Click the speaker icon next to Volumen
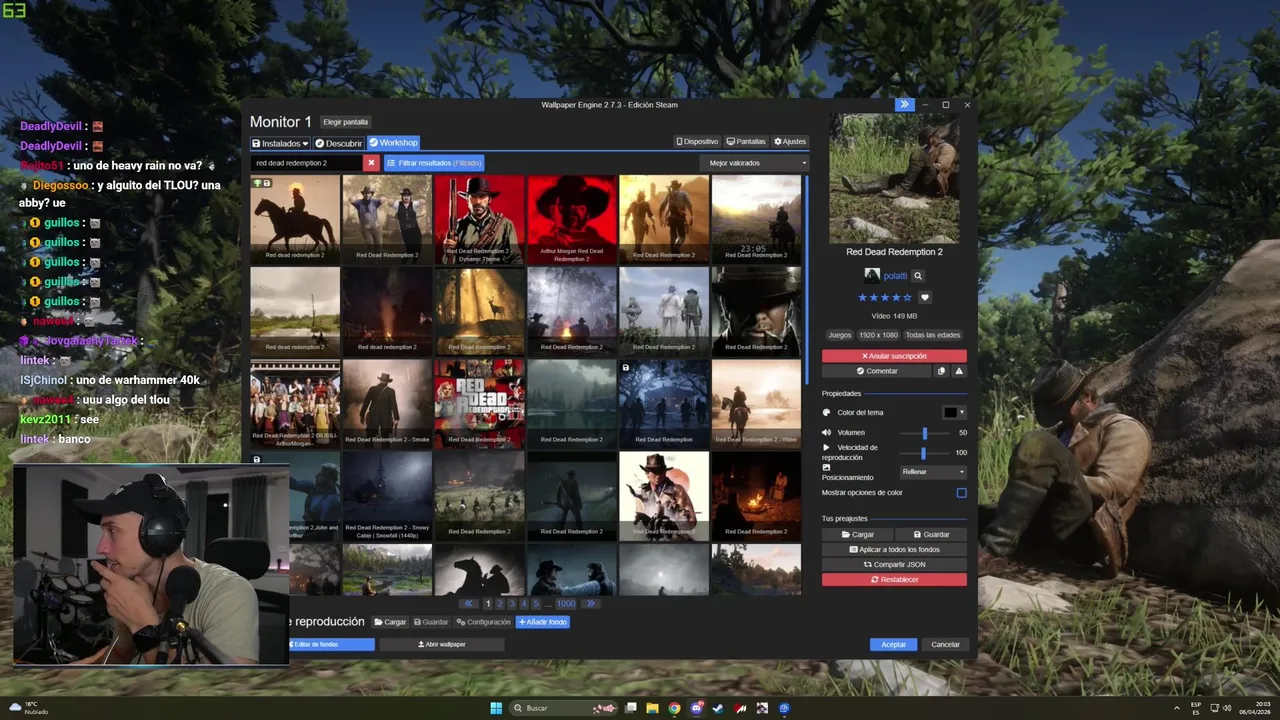 [827, 432]
